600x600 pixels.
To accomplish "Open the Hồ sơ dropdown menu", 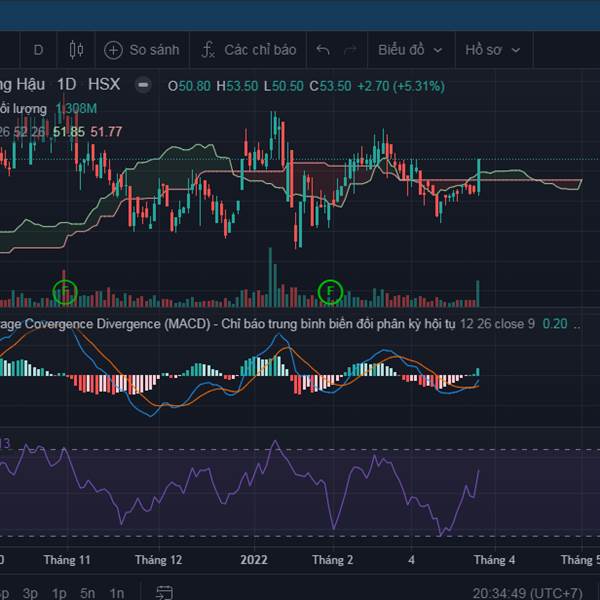I will click(x=492, y=50).
